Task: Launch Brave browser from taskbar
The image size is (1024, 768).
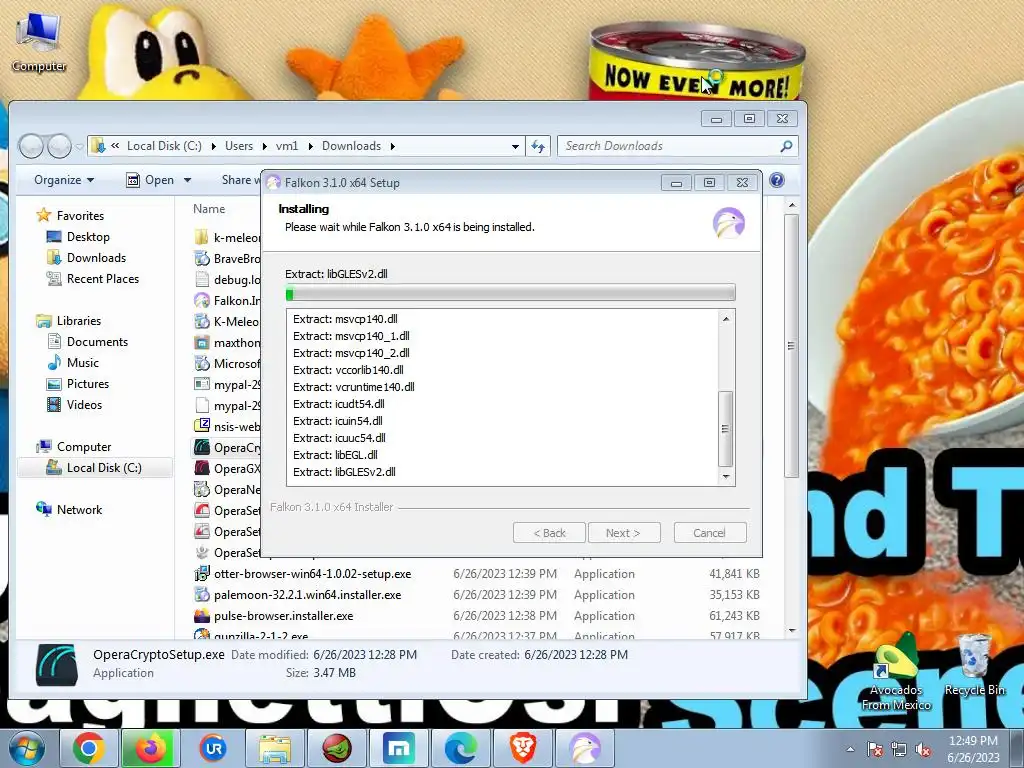Action: click(522, 748)
